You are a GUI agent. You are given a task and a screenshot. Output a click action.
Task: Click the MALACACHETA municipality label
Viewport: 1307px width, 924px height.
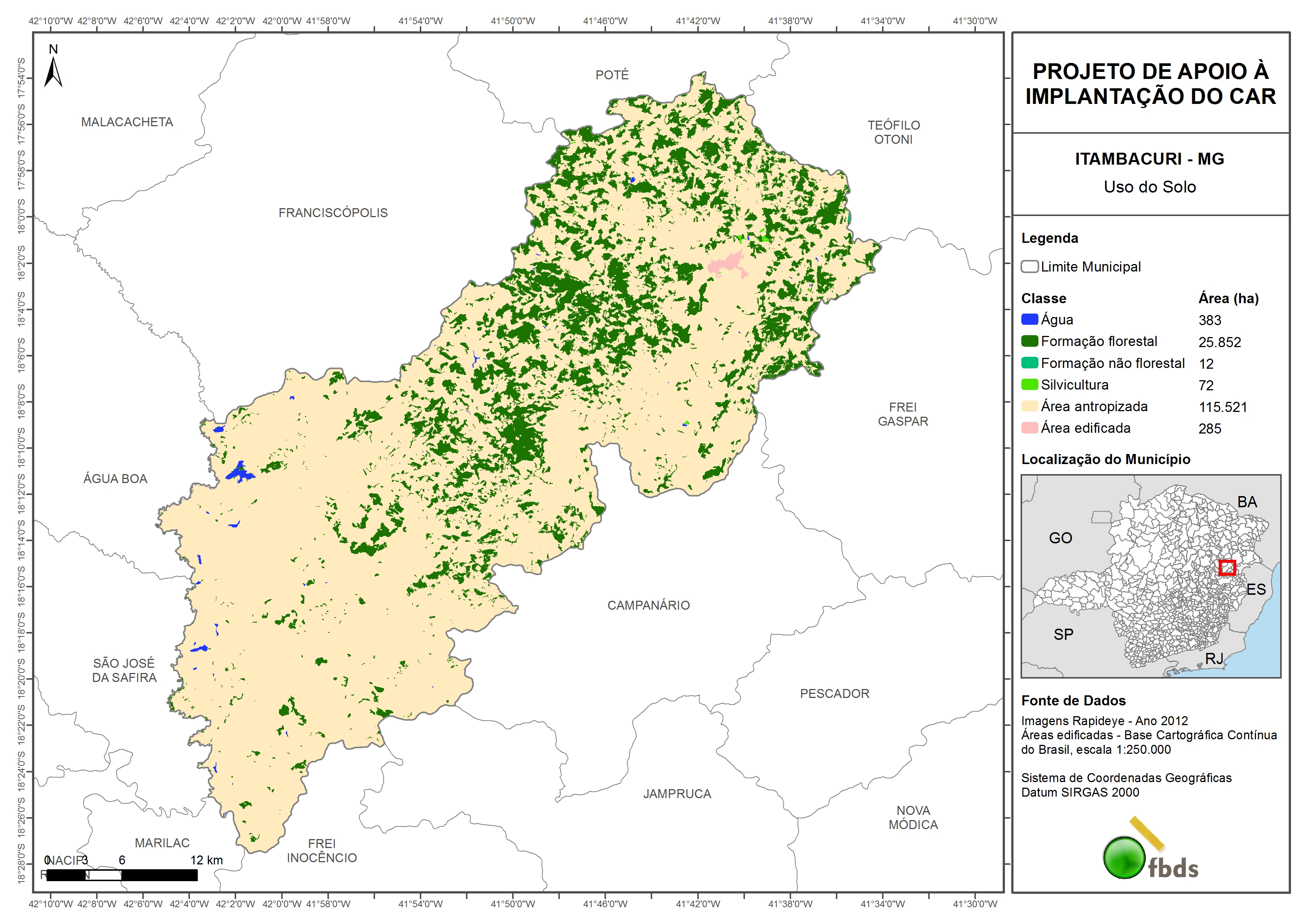(x=127, y=123)
